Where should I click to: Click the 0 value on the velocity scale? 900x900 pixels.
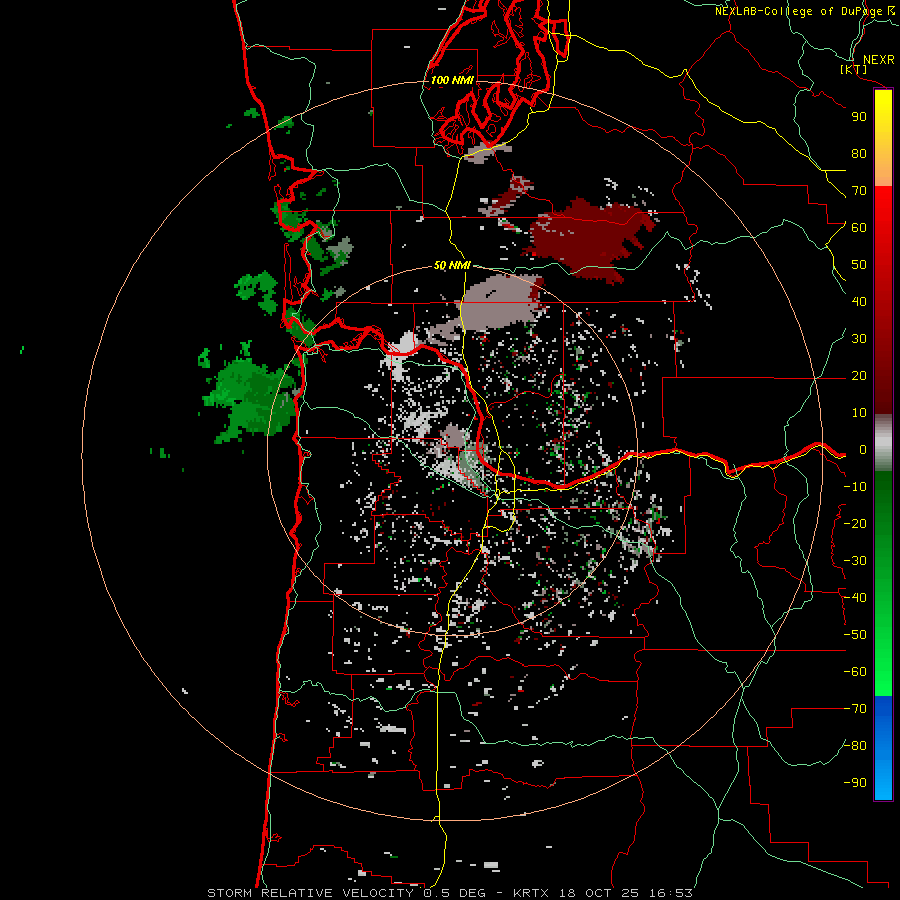point(863,450)
